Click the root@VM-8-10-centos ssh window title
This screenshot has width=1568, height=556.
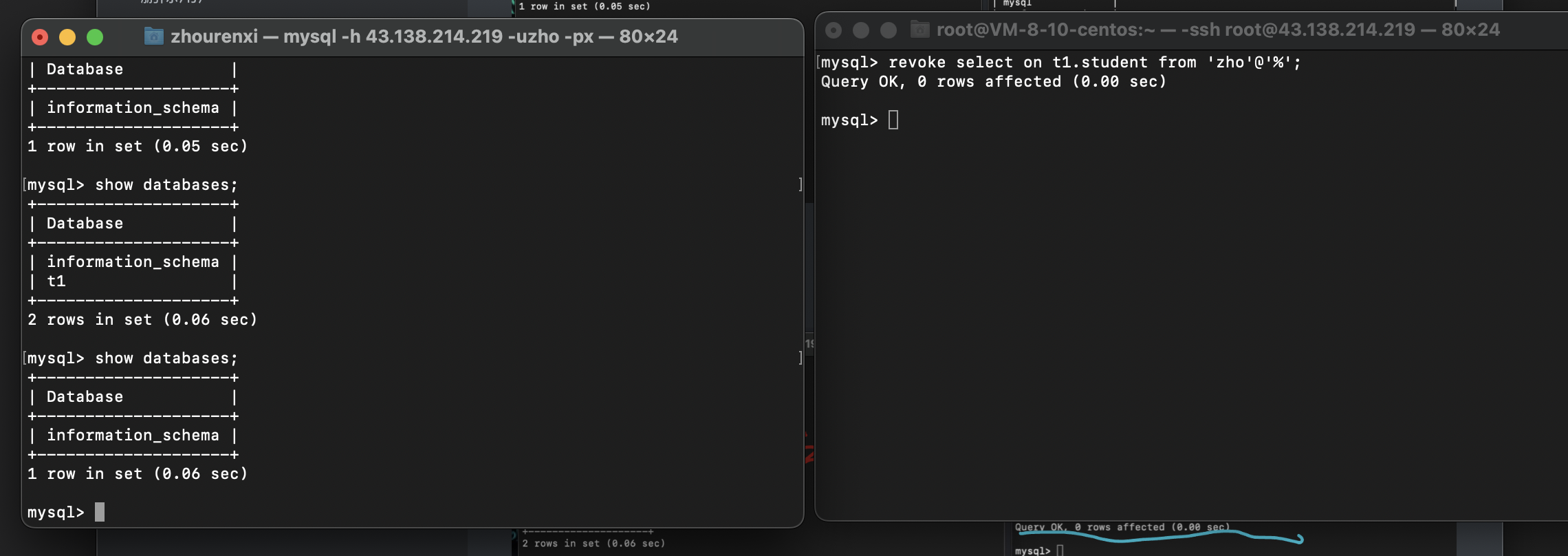tap(1218, 30)
